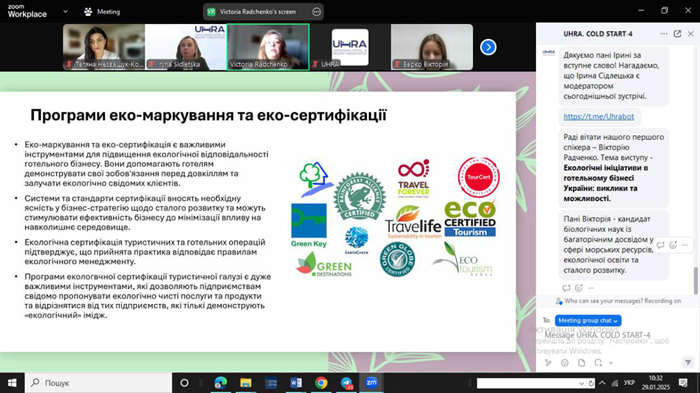Expand the Zoom Workplace menu chevron
The image size is (700, 393).
point(66,12)
